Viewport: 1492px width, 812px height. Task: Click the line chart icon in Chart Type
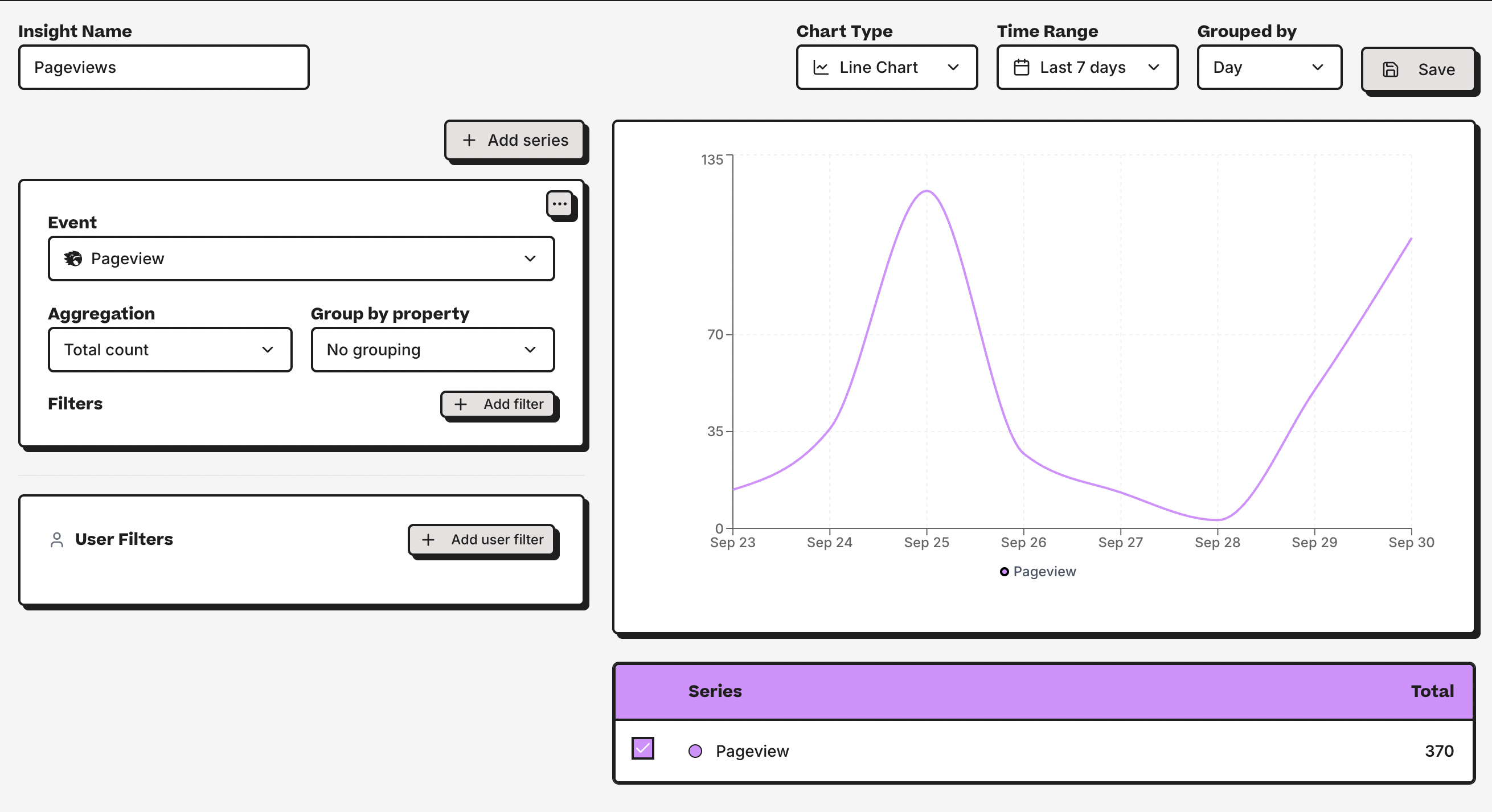[821, 68]
